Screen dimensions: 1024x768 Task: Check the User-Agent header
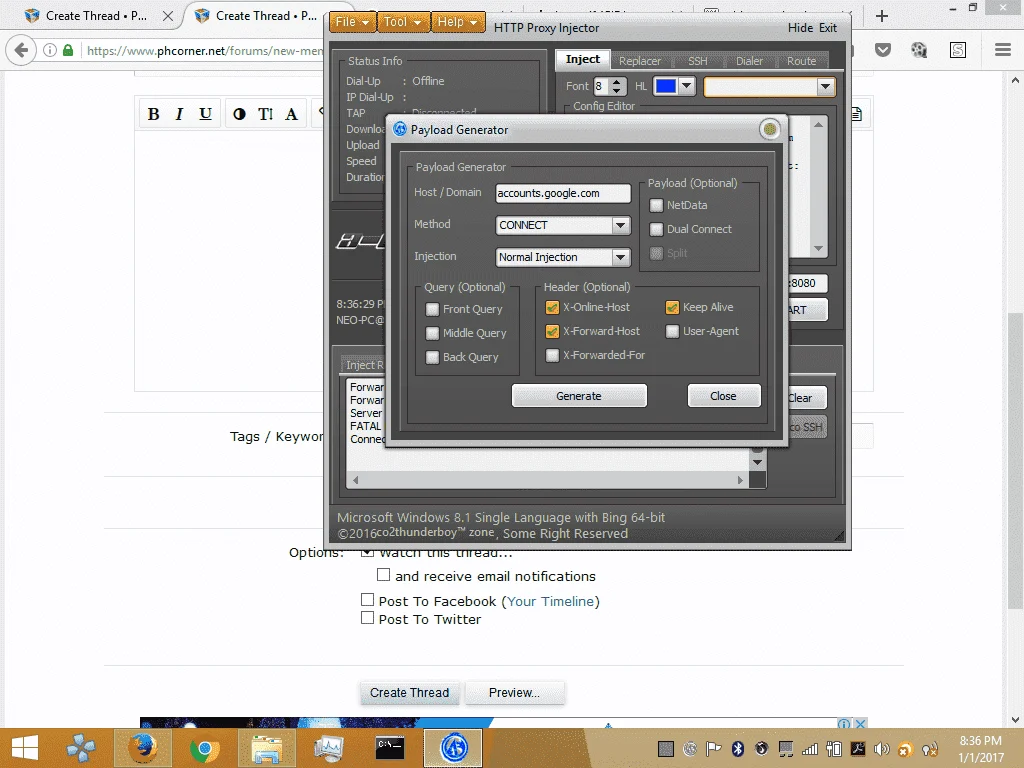673,332
